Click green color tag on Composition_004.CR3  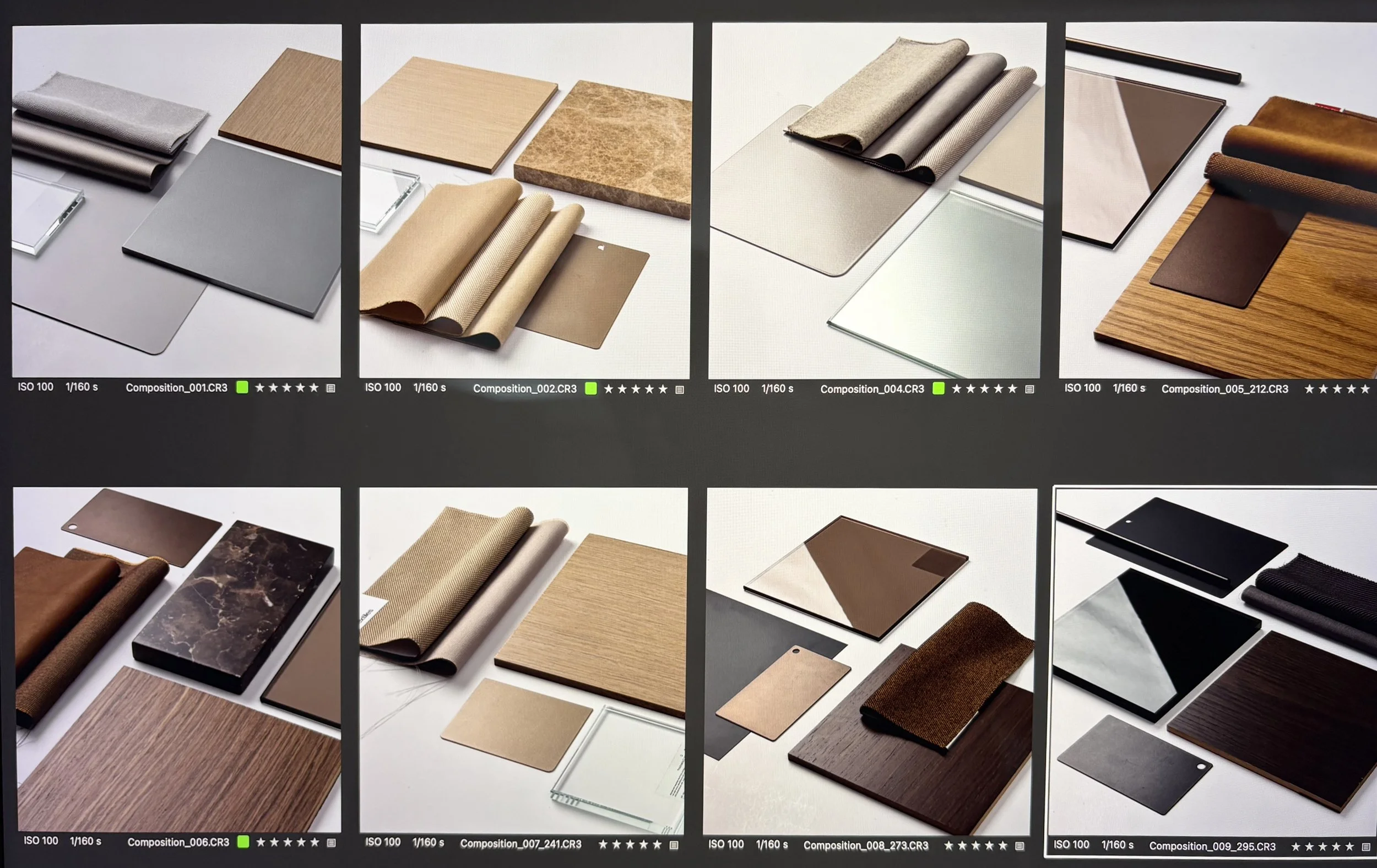point(939,389)
